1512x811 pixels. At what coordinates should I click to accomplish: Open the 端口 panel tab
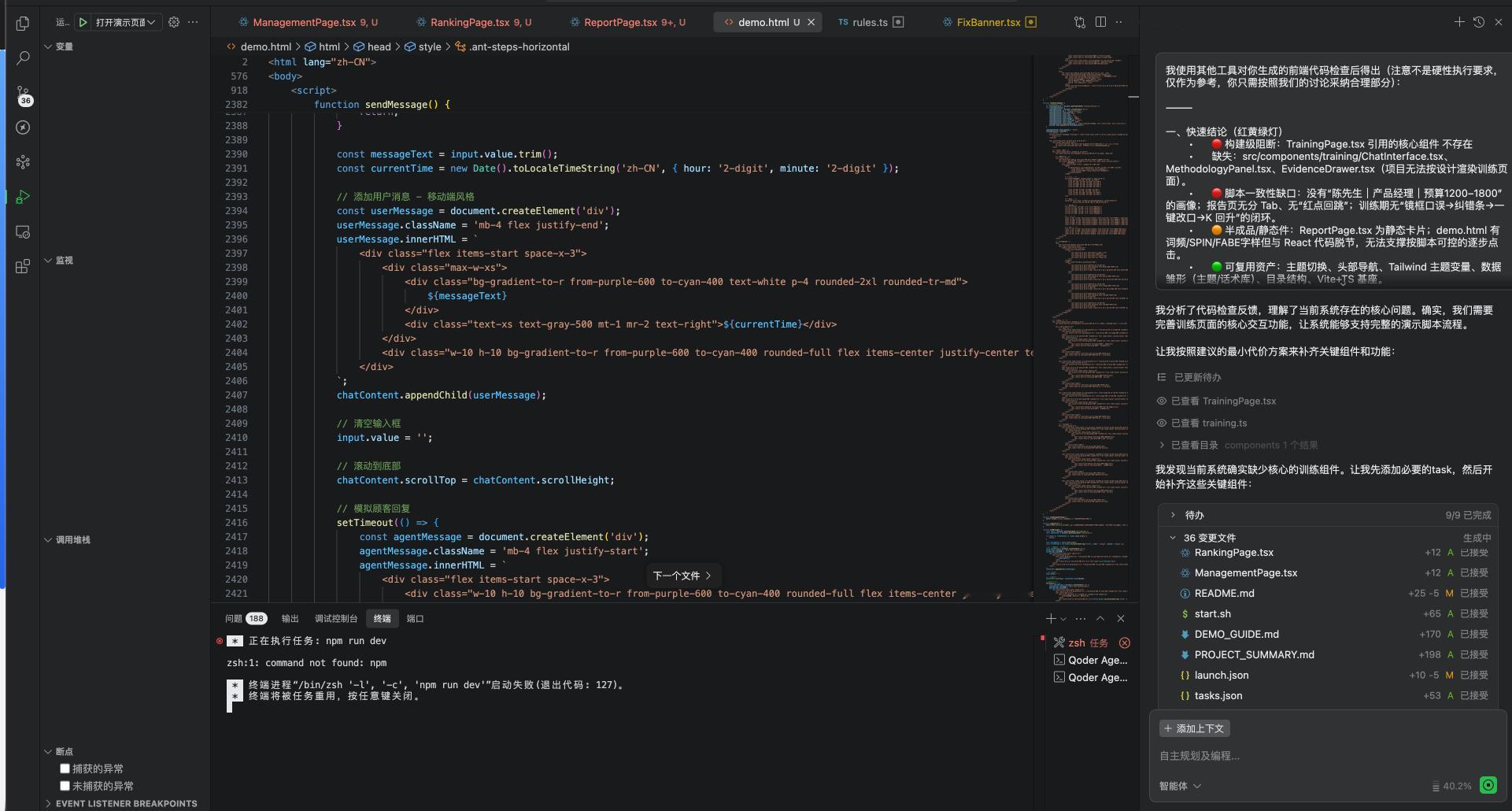[x=415, y=618]
